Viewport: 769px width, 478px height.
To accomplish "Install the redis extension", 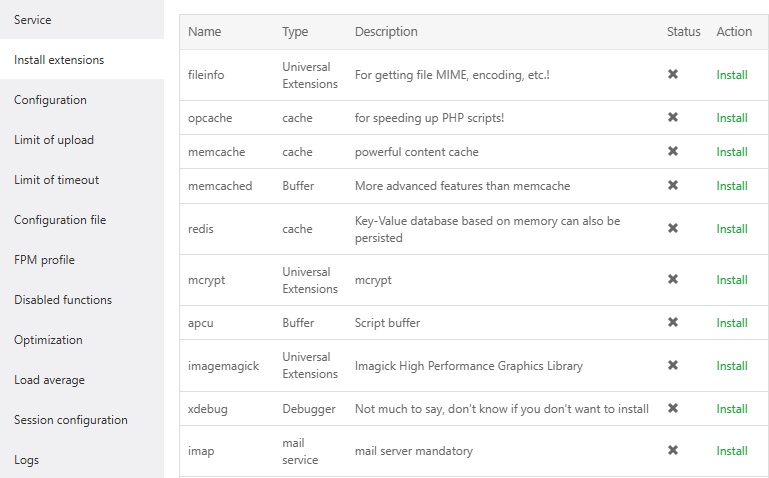I will click(x=732, y=229).
